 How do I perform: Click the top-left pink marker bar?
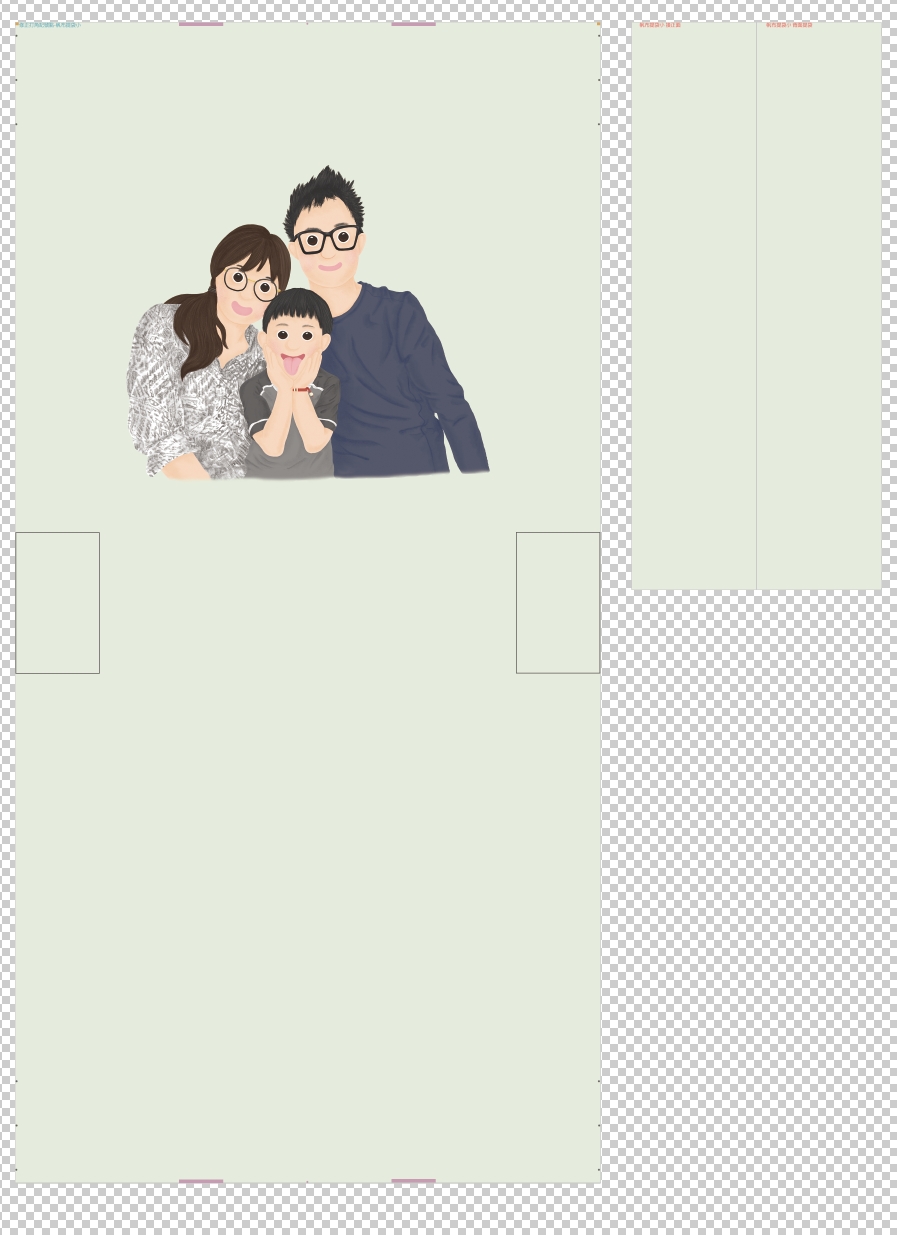pos(201,23)
